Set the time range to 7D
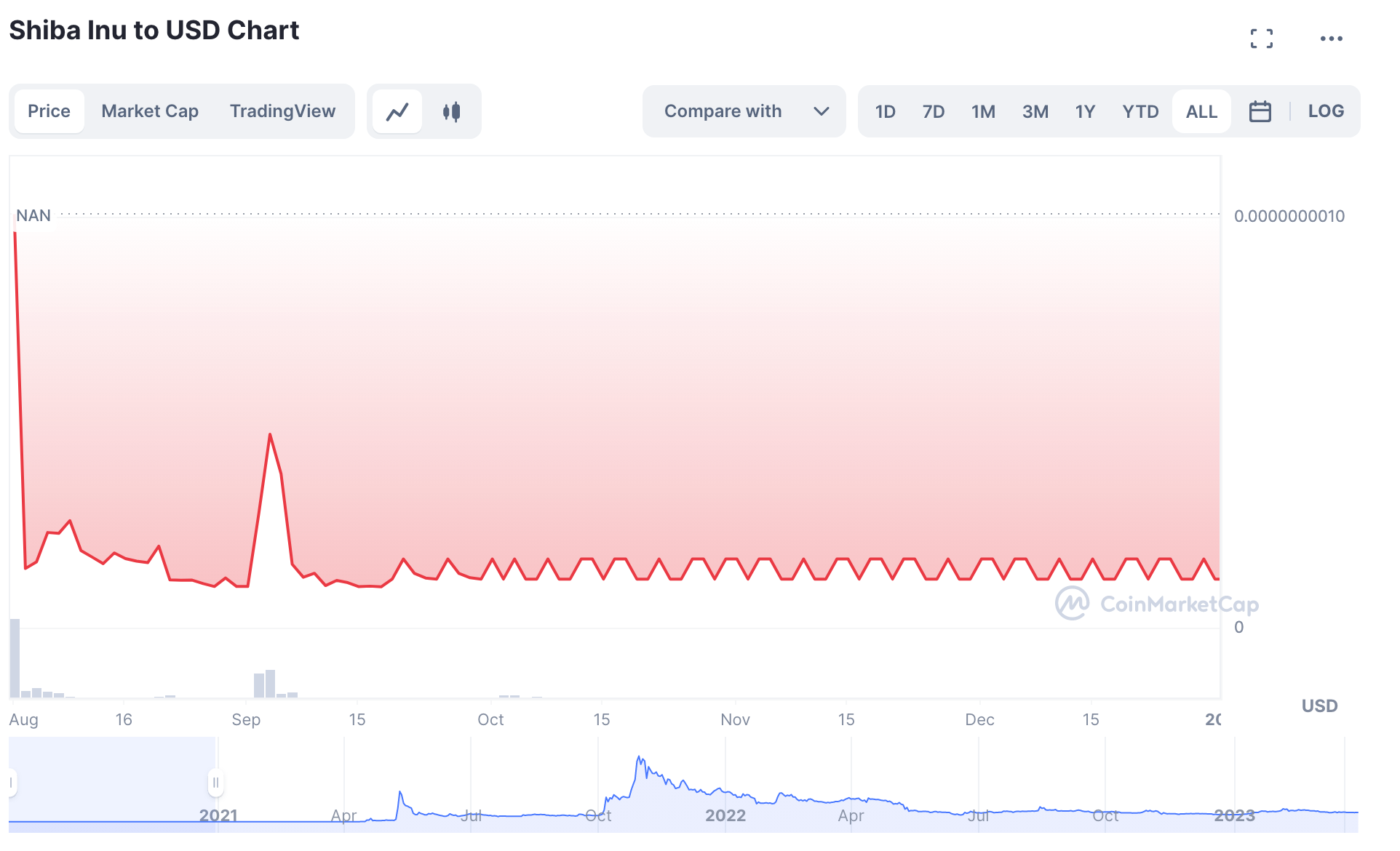The height and width of the screenshot is (851, 1400). pos(934,111)
